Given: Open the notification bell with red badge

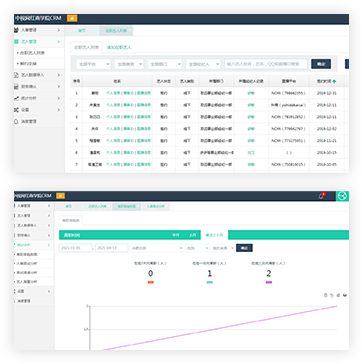Looking at the screenshot, I should point(321,196).
